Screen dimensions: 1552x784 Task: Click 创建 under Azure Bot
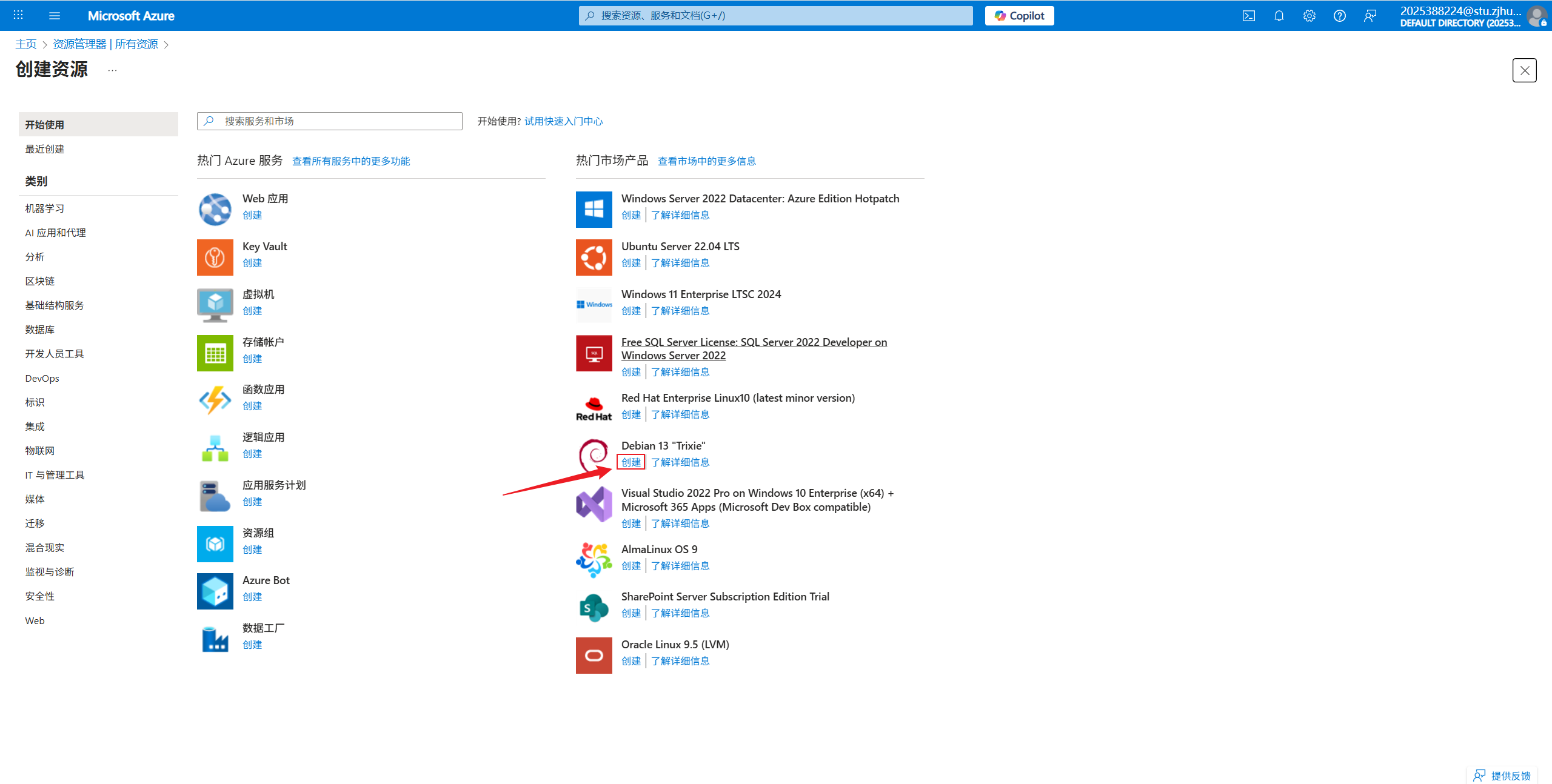(x=252, y=597)
